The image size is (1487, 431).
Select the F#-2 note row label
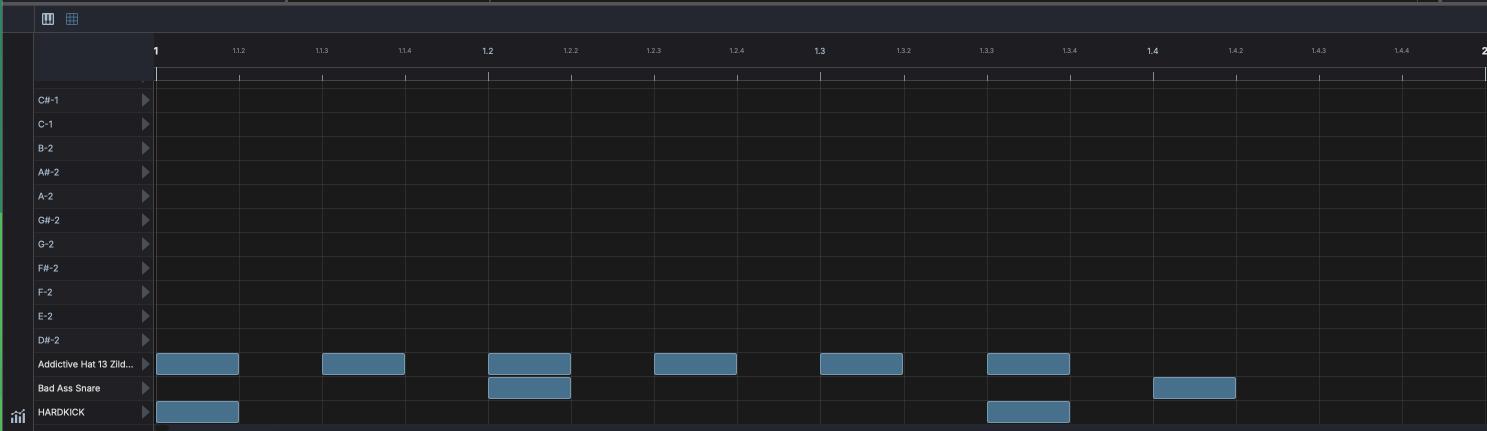[x=48, y=268]
